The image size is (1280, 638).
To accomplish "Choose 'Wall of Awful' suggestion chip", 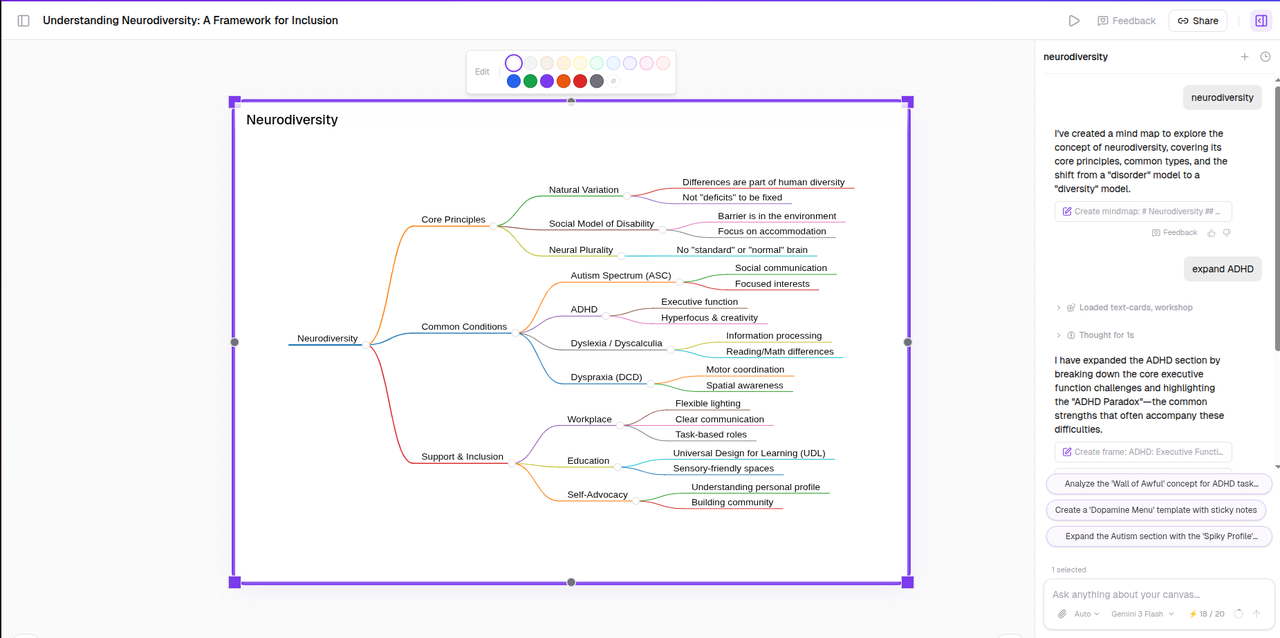I will coord(1159,484).
